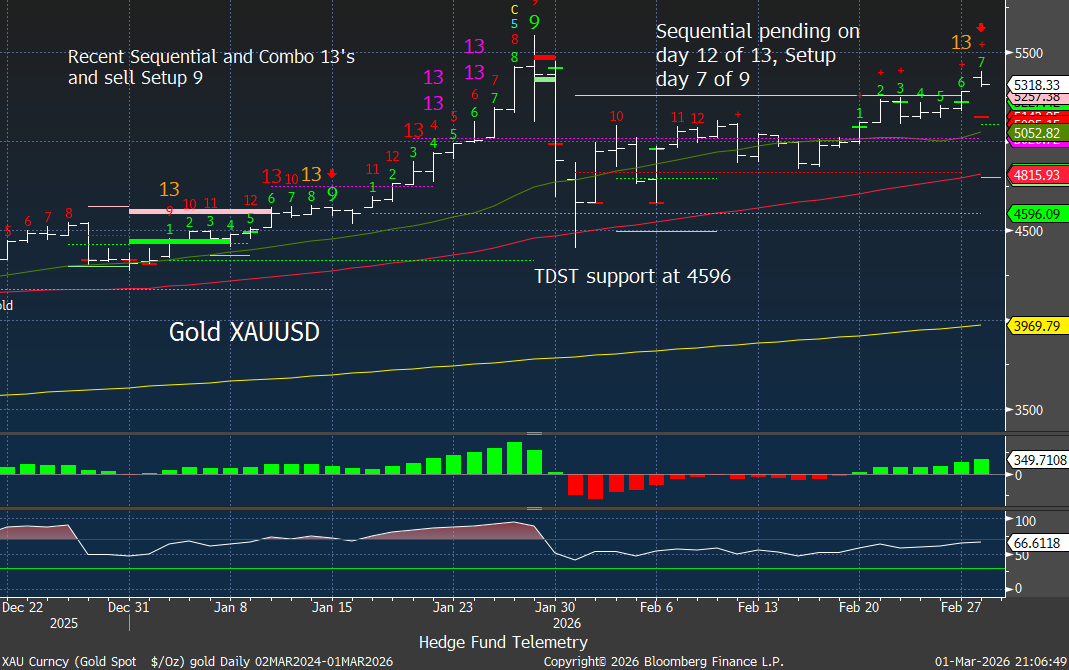Click the TDST support at 4596 annotation
Image resolution: width=1069 pixels, height=670 pixels.
(633, 275)
